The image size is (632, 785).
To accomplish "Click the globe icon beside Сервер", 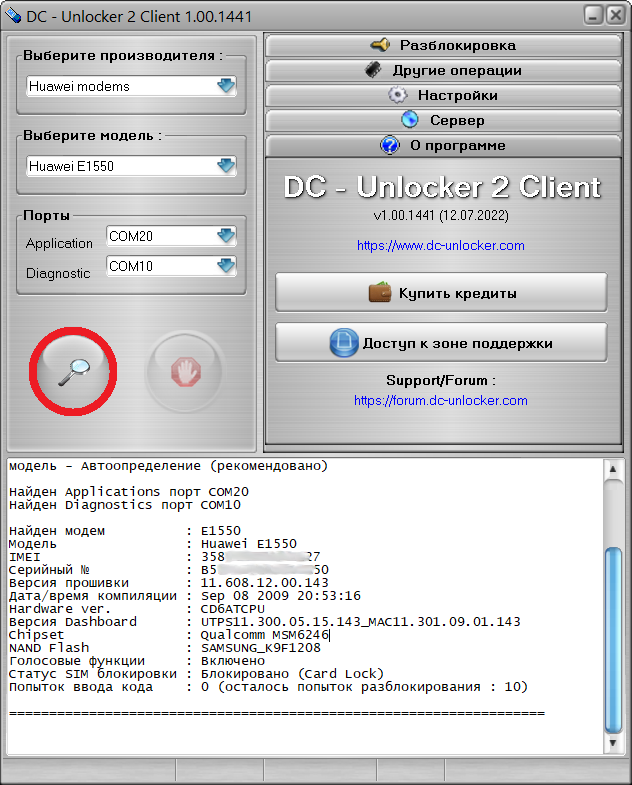I will point(410,120).
